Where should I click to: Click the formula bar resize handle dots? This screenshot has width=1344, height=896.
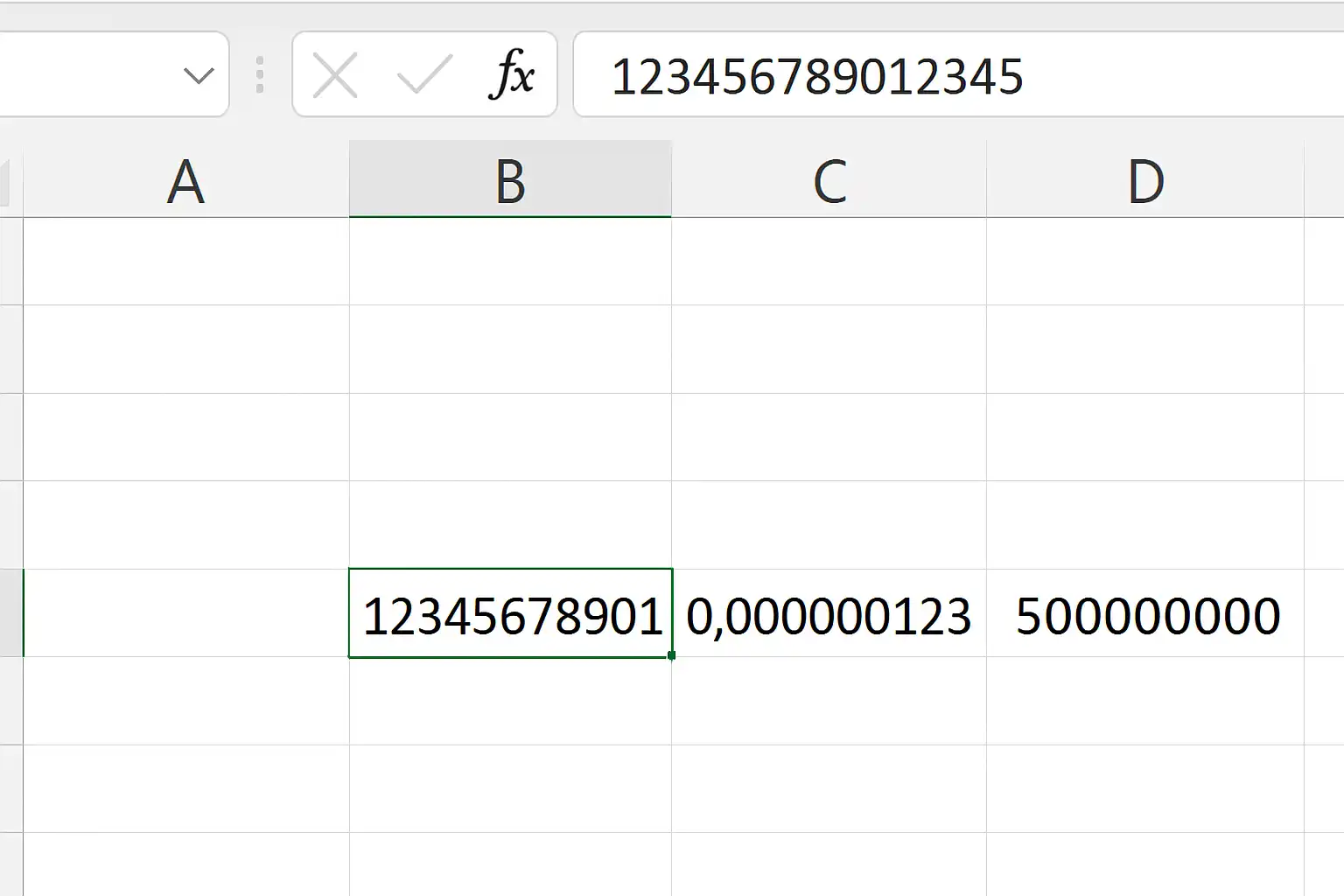point(260,75)
